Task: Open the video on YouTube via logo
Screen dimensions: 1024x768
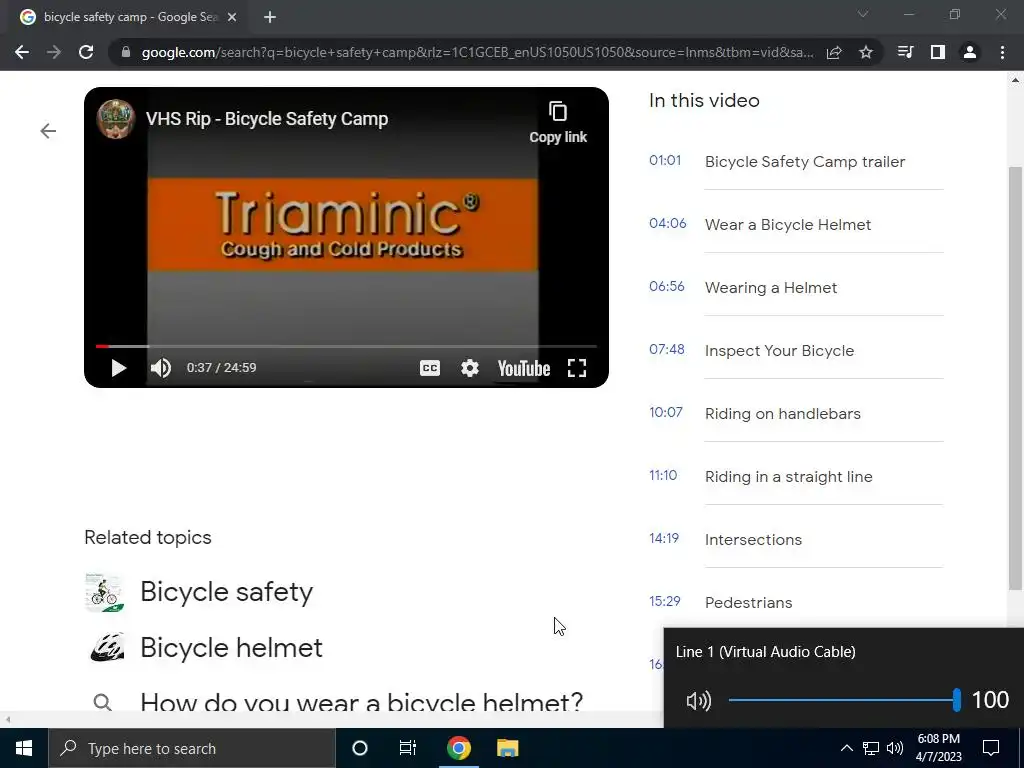Action: [524, 368]
